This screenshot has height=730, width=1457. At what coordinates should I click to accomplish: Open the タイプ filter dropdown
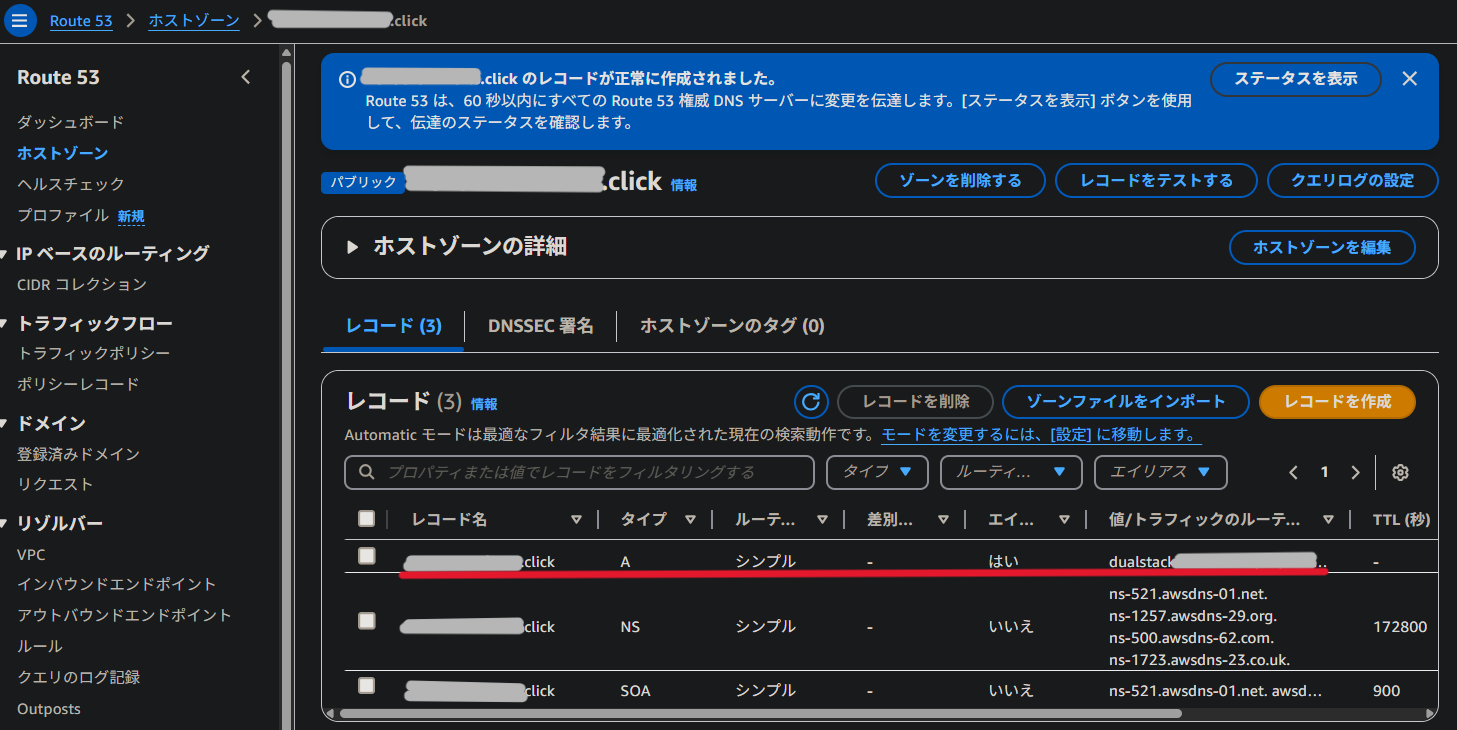877,472
